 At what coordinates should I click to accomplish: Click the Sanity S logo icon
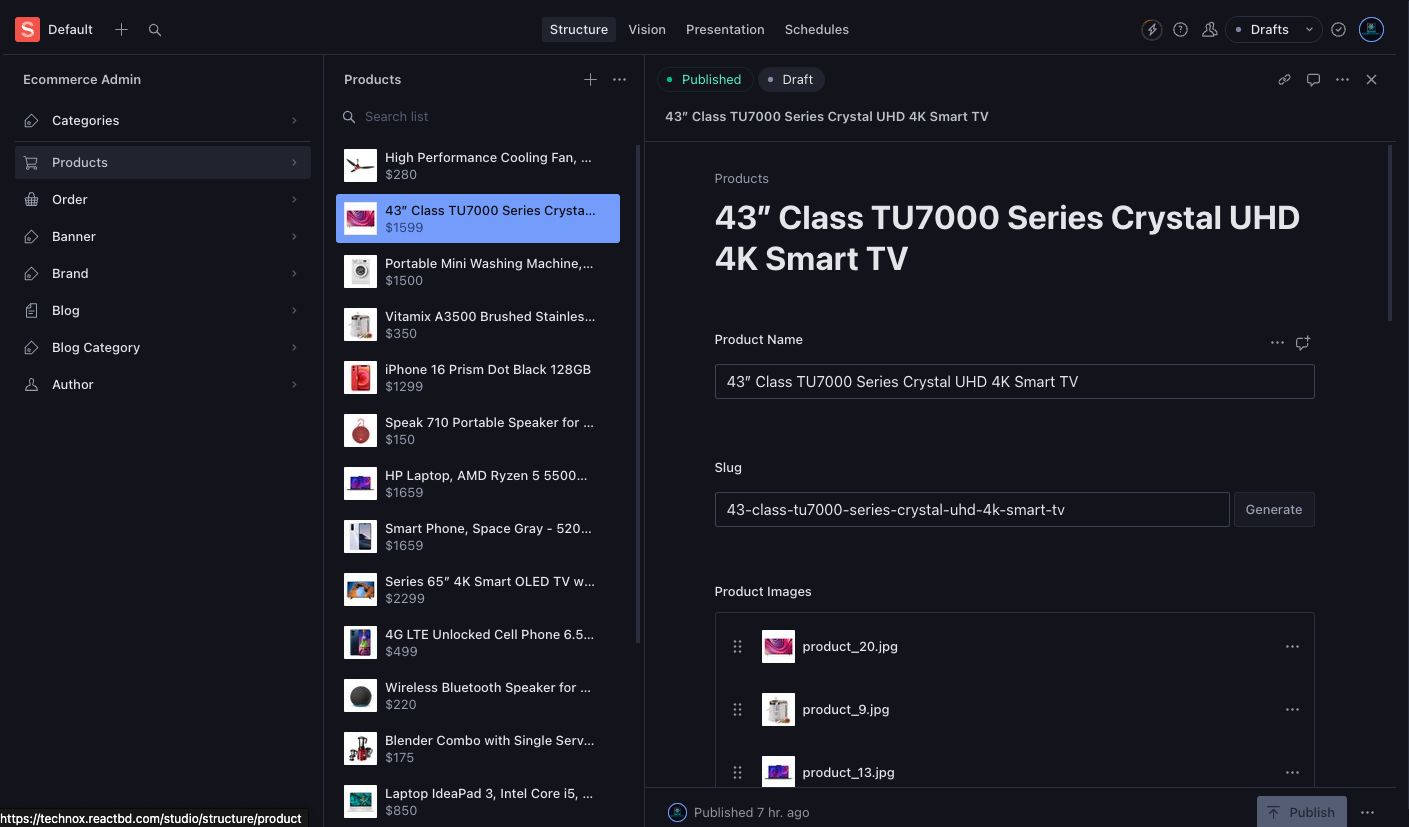click(27, 29)
